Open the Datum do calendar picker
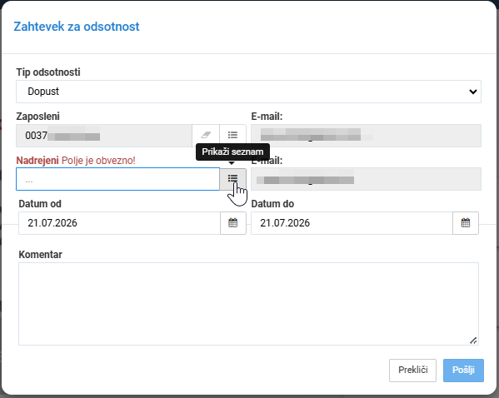499x398 pixels. [465, 223]
